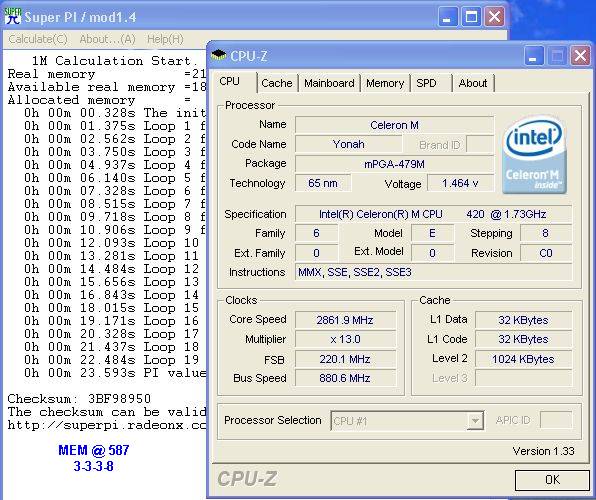Open the Help(H) menu

pyautogui.click(x=165, y=39)
